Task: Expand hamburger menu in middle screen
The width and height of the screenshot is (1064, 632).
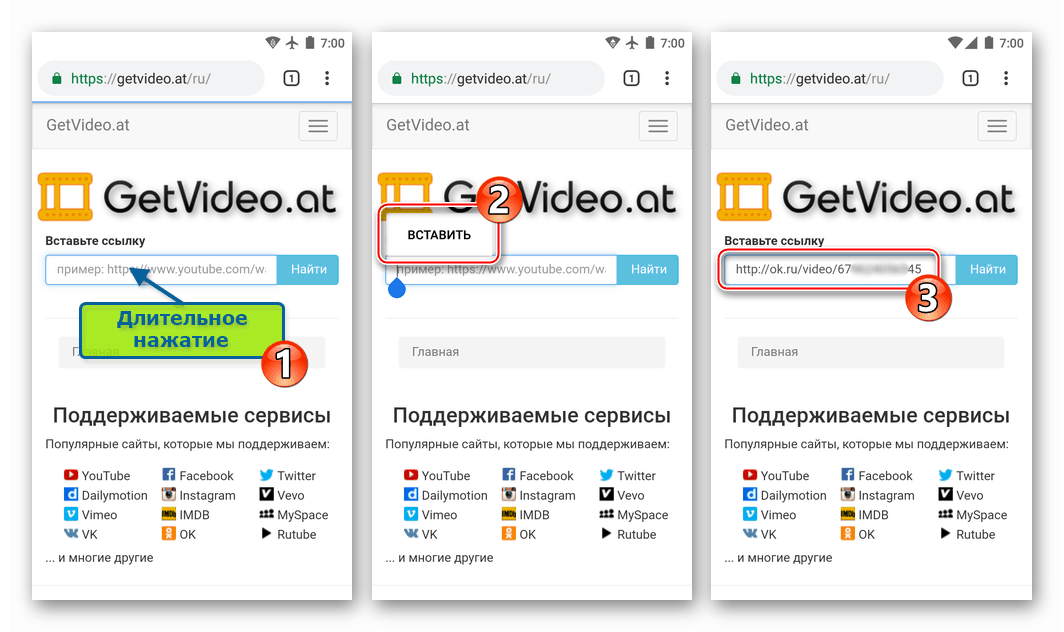Action: tap(658, 126)
